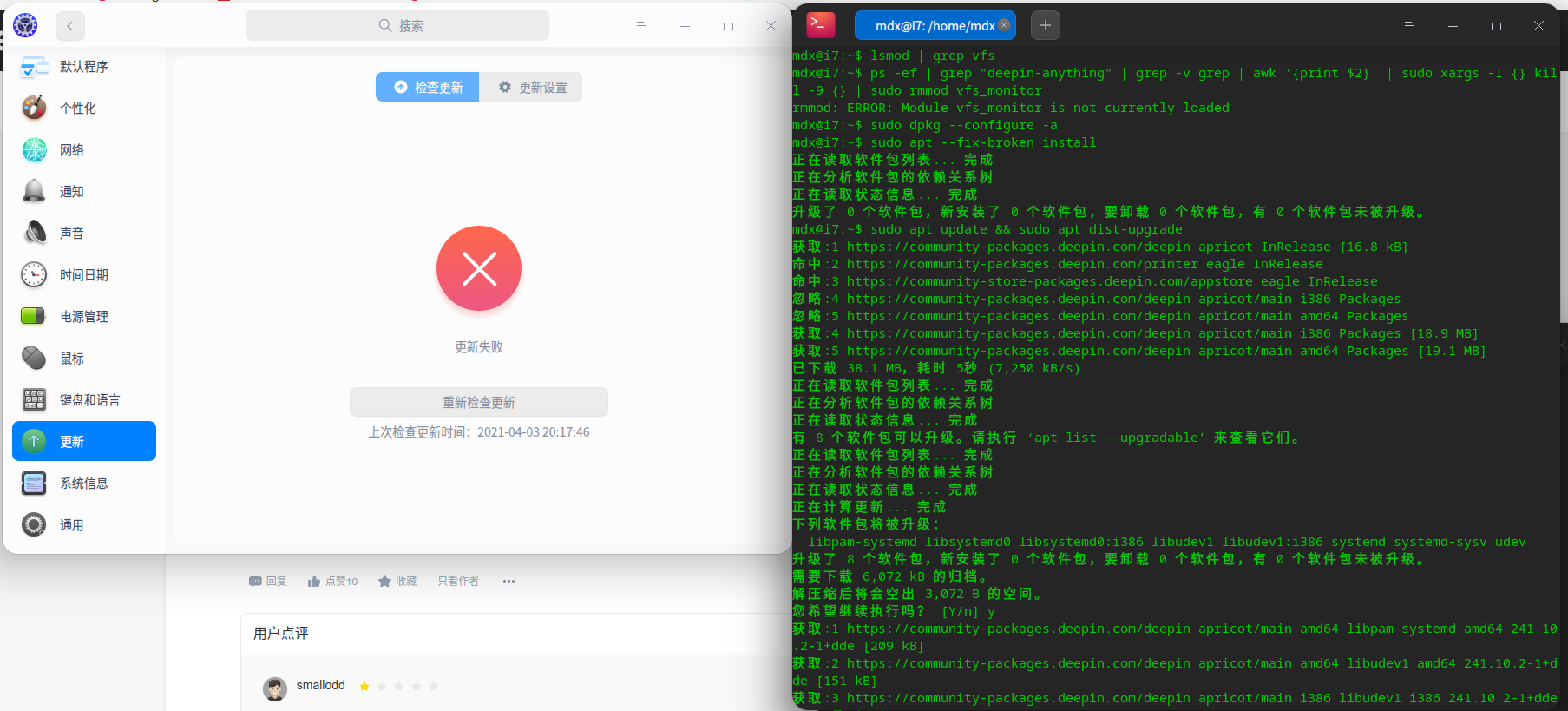Select the Notification (通知) bell icon
This screenshot has height=711, width=1568.
pyautogui.click(x=35, y=191)
